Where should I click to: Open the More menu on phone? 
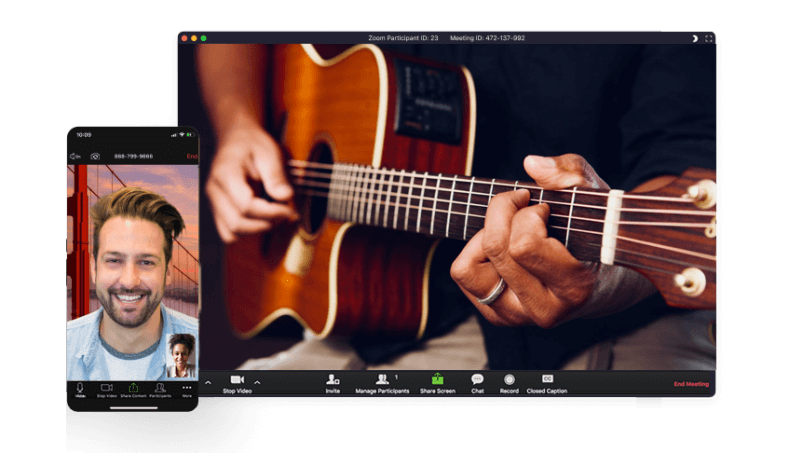click(186, 388)
